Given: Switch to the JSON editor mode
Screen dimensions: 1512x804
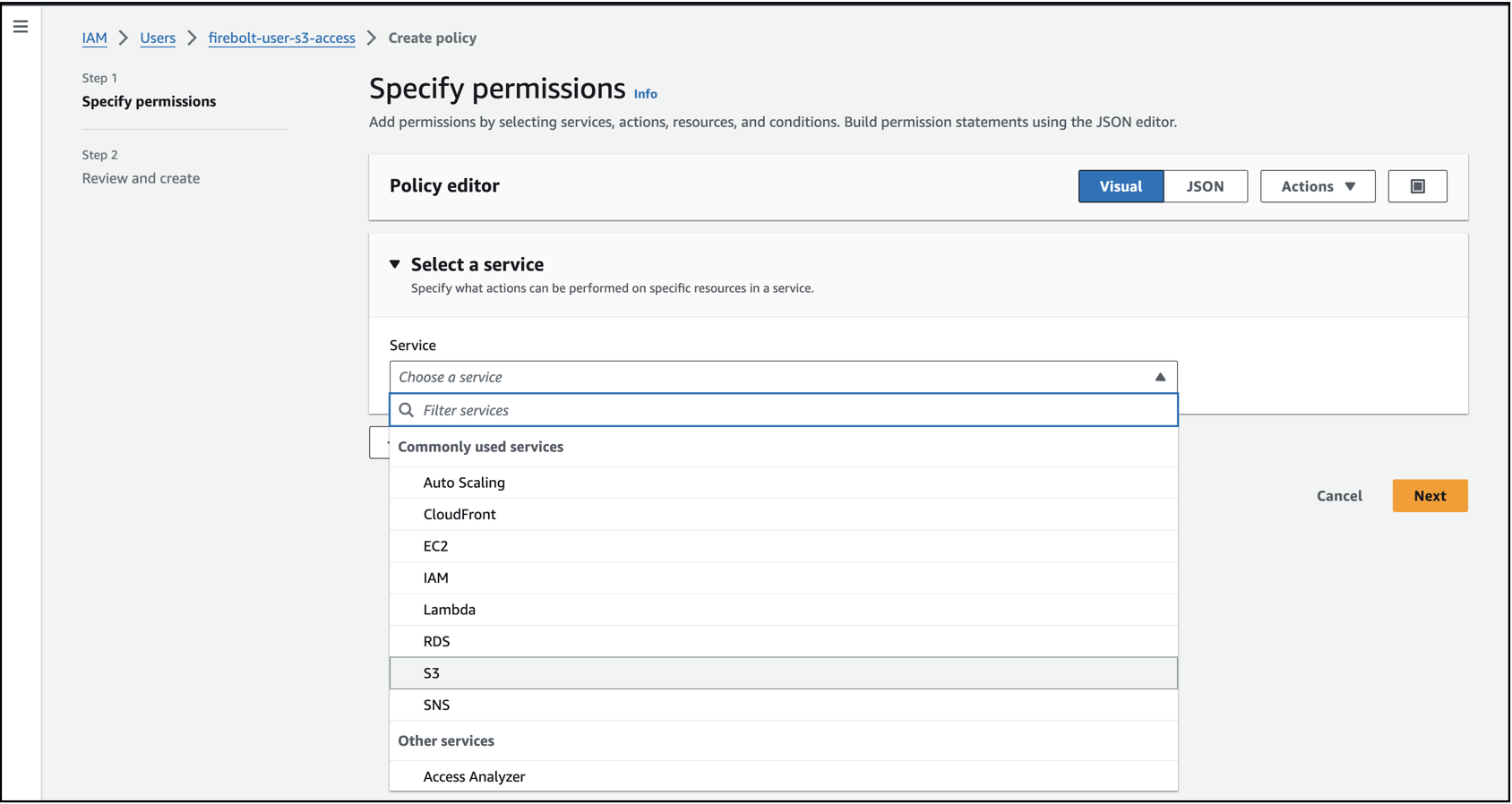Looking at the screenshot, I should [1205, 186].
